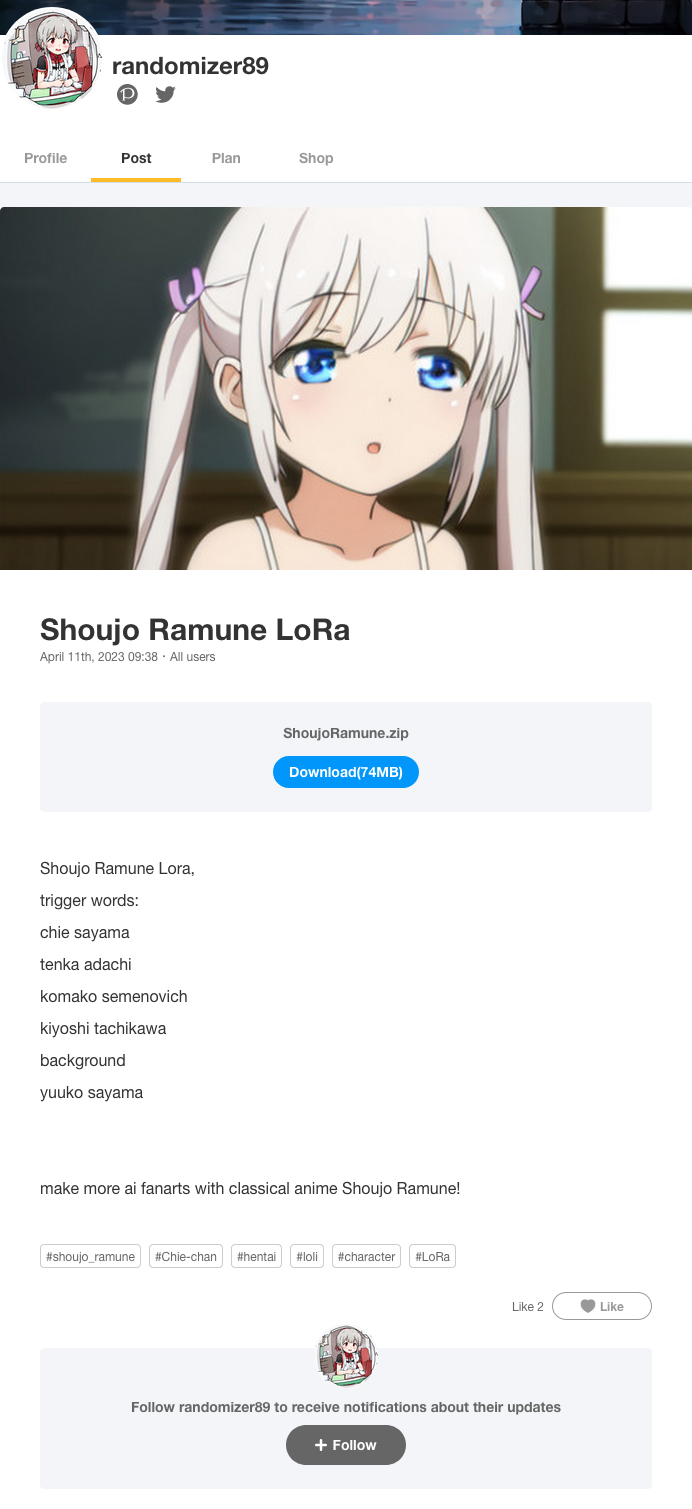The image size is (692, 1509).
Task: Open the Twitter bird icon link
Action: tap(165, 95)
